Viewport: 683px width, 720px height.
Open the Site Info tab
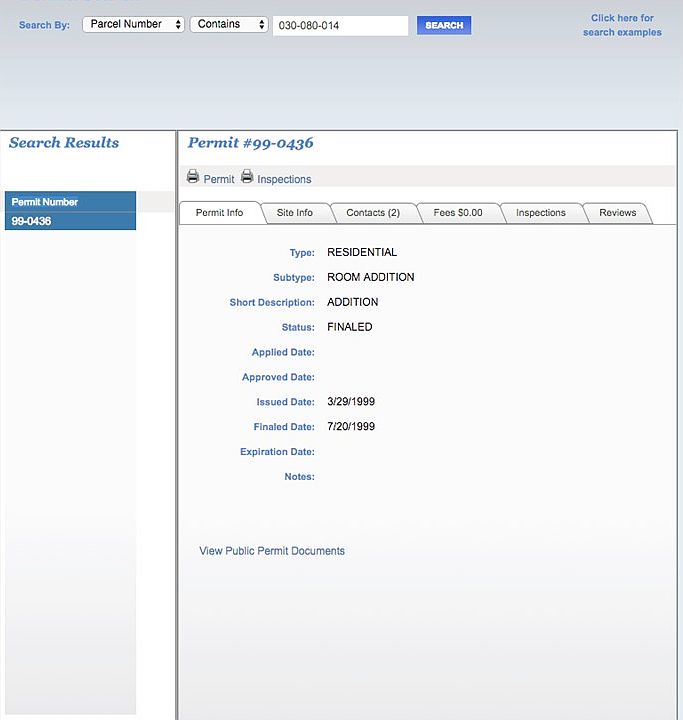[294, 213]
